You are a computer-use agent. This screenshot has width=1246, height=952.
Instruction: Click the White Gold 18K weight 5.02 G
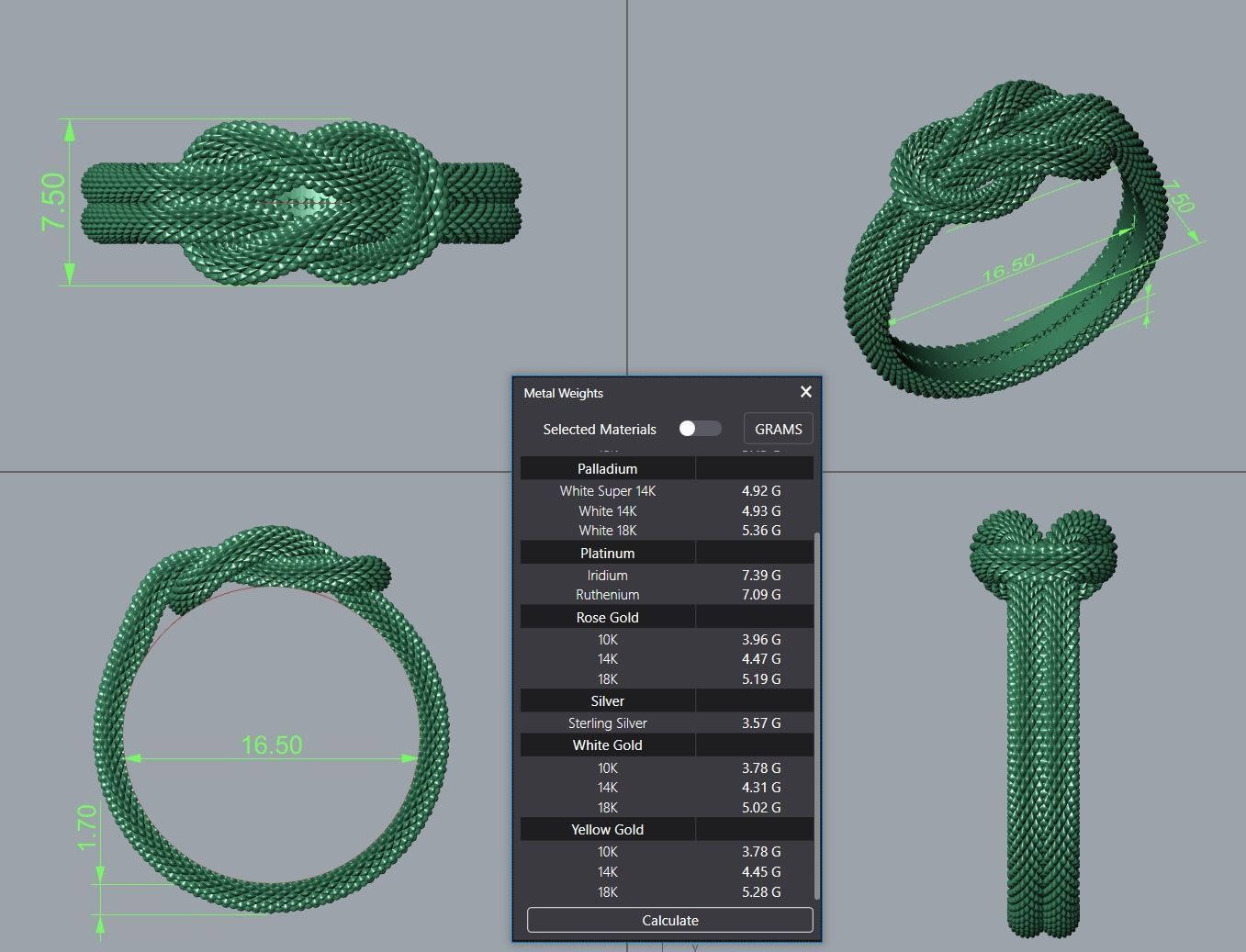pos(761,808)
